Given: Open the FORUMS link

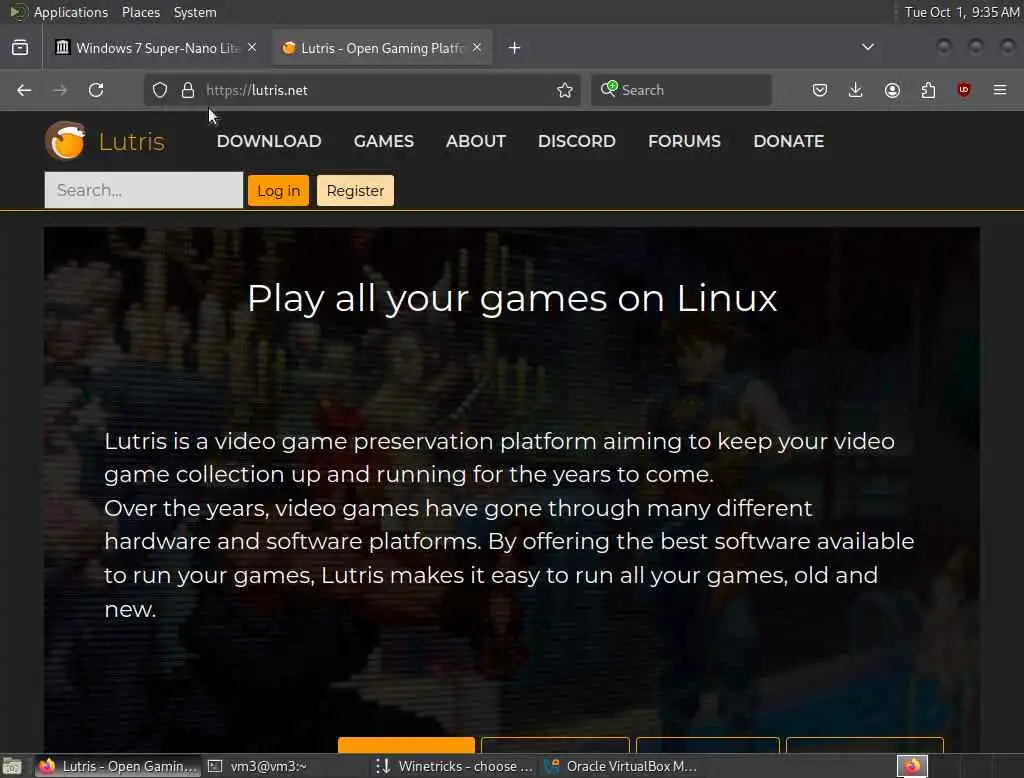Looking at the screenshot, I should coord(684,141).
